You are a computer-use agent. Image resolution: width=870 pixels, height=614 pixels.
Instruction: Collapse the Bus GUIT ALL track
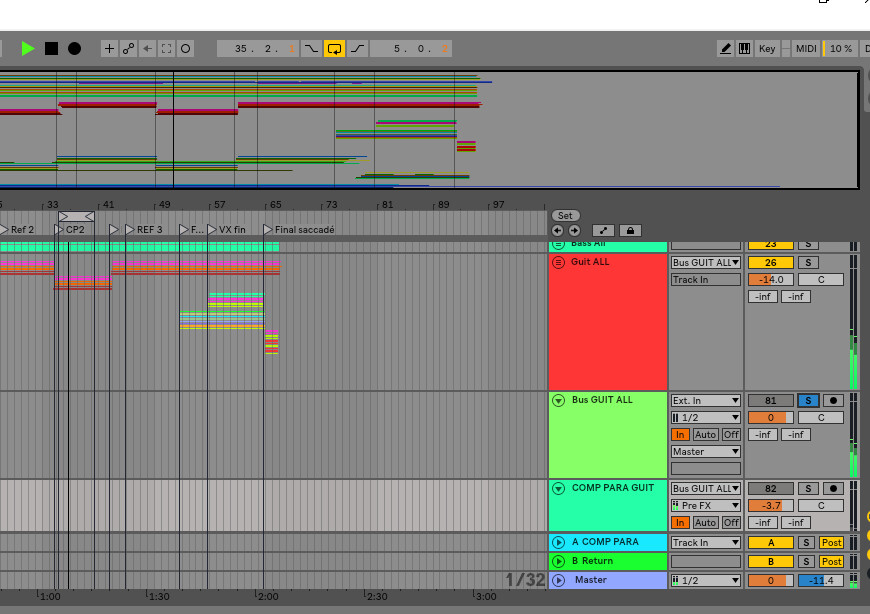[x=559, y=400]
